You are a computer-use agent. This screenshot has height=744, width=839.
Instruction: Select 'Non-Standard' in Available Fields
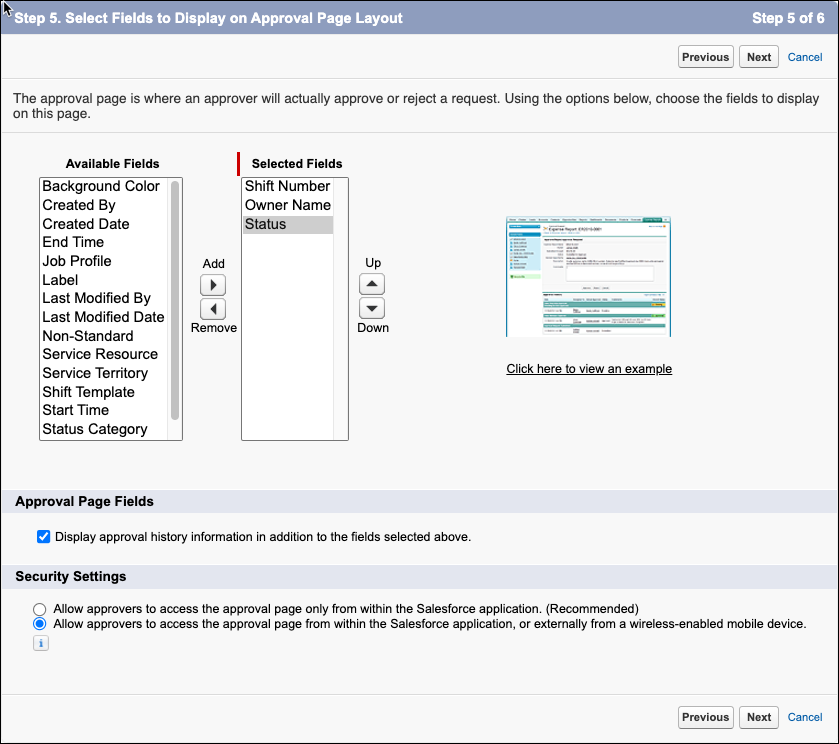click(x=104, y=336)
